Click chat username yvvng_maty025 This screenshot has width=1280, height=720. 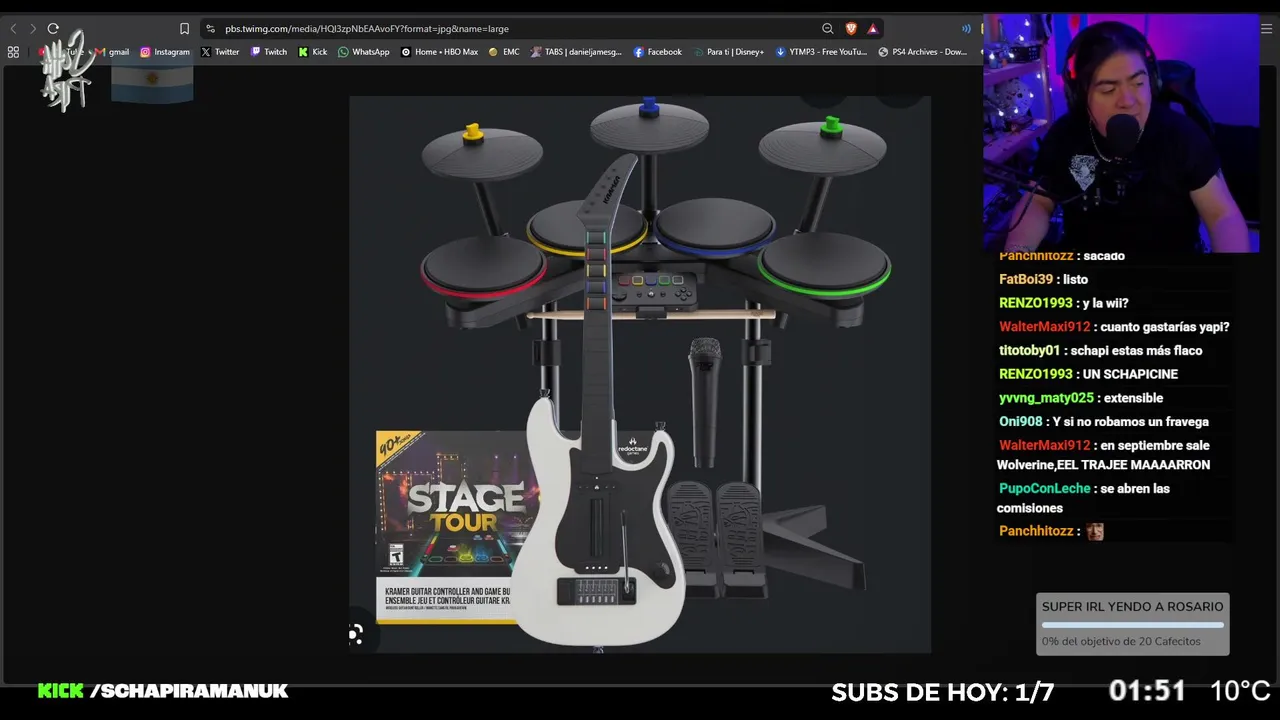(1046, 398)
